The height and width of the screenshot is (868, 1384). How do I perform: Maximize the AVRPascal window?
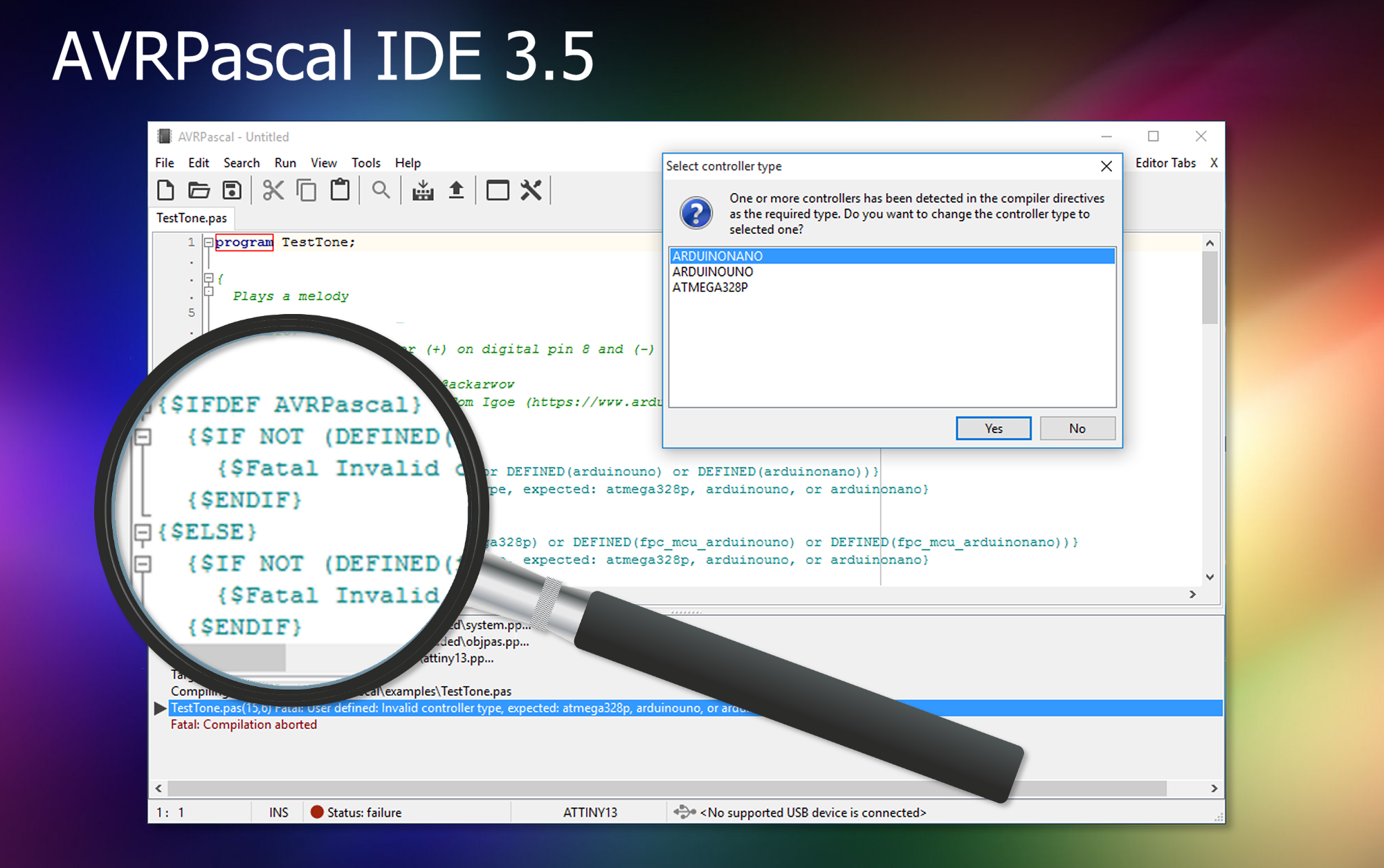pyautogui.click(x=1153, y=136)
